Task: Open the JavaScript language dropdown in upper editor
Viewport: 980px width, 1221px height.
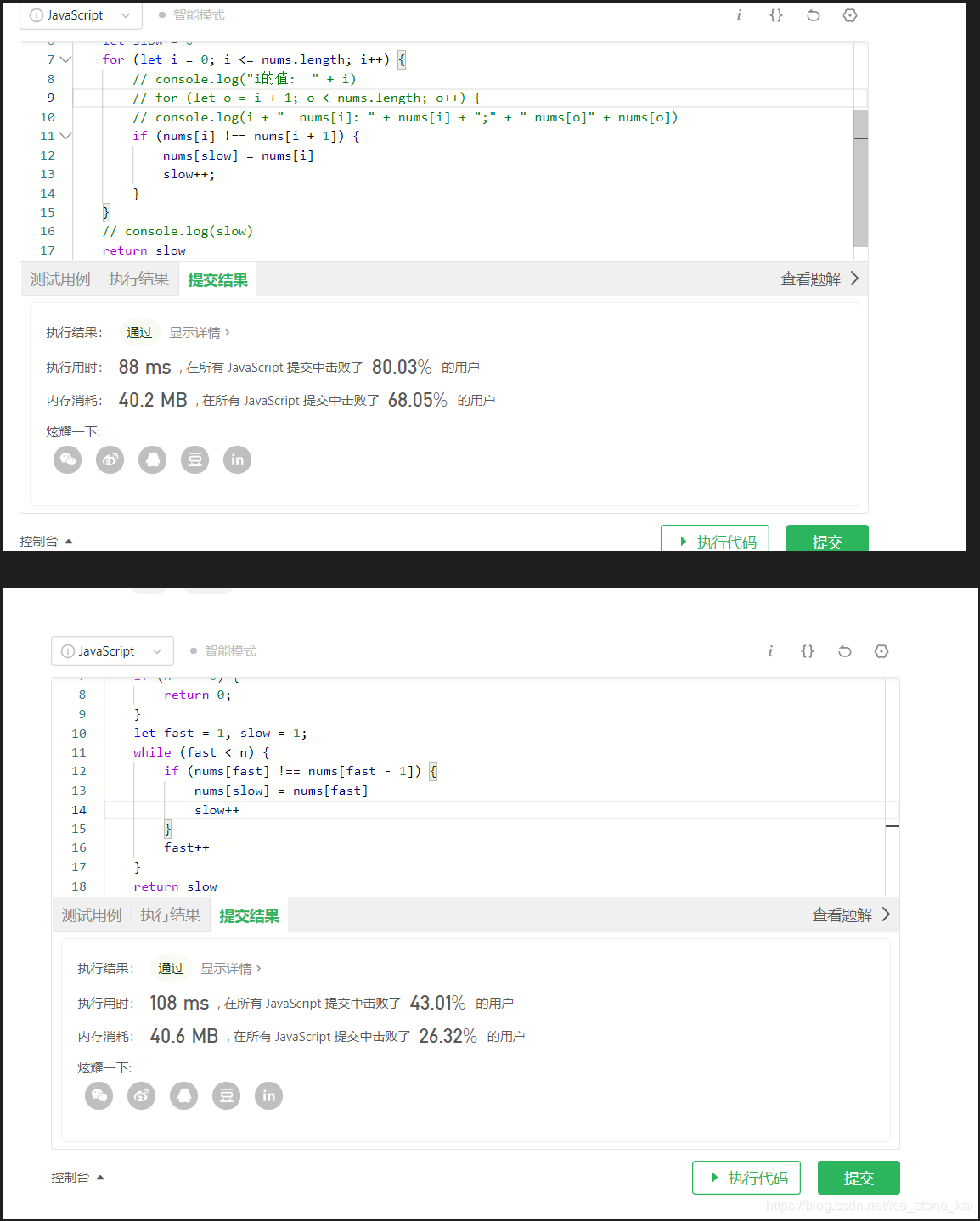Action: coord(81,15)
